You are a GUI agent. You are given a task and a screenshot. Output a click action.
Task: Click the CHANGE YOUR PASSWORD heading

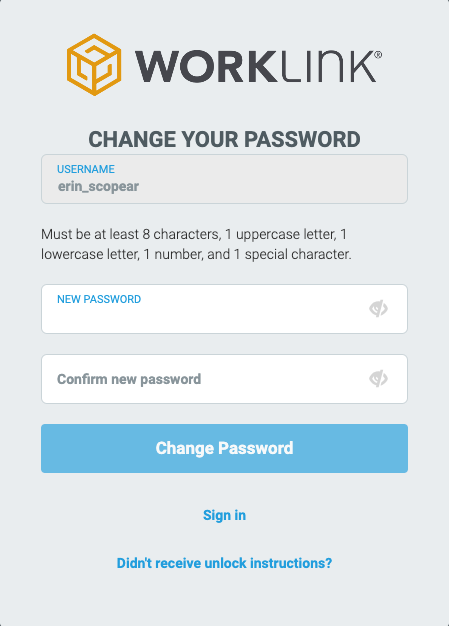(224, 139)
